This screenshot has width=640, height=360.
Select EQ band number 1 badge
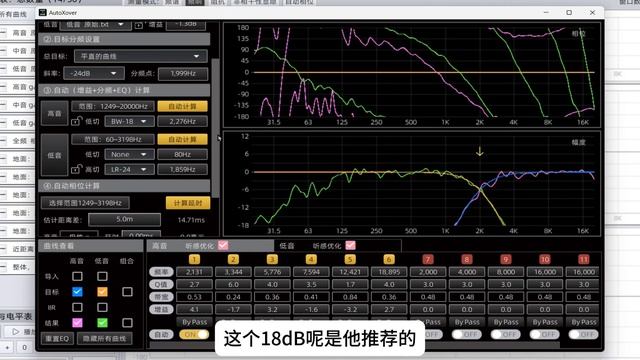[194, 260]
